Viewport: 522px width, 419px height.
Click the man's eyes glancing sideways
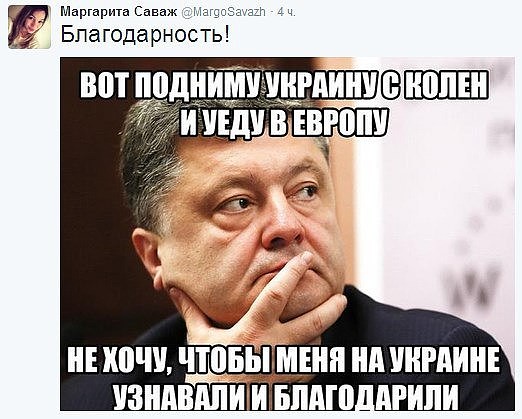click(x=272, y=198)
